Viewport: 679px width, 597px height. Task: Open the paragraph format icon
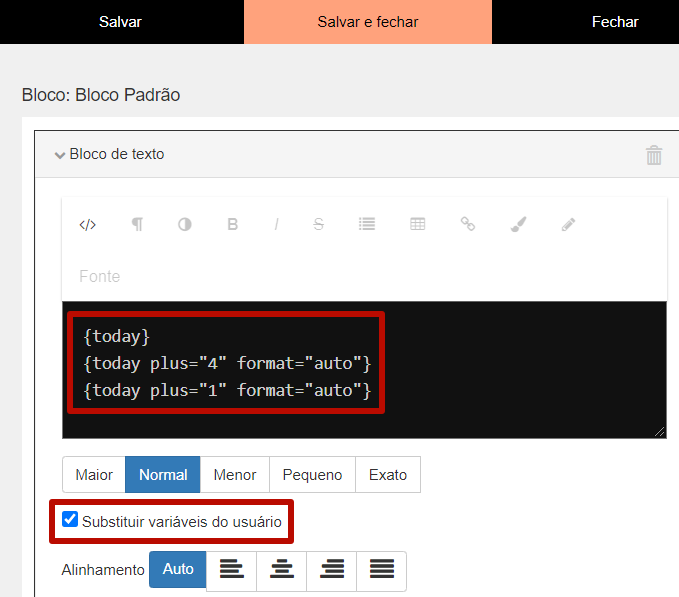click(x=137, y=224)
